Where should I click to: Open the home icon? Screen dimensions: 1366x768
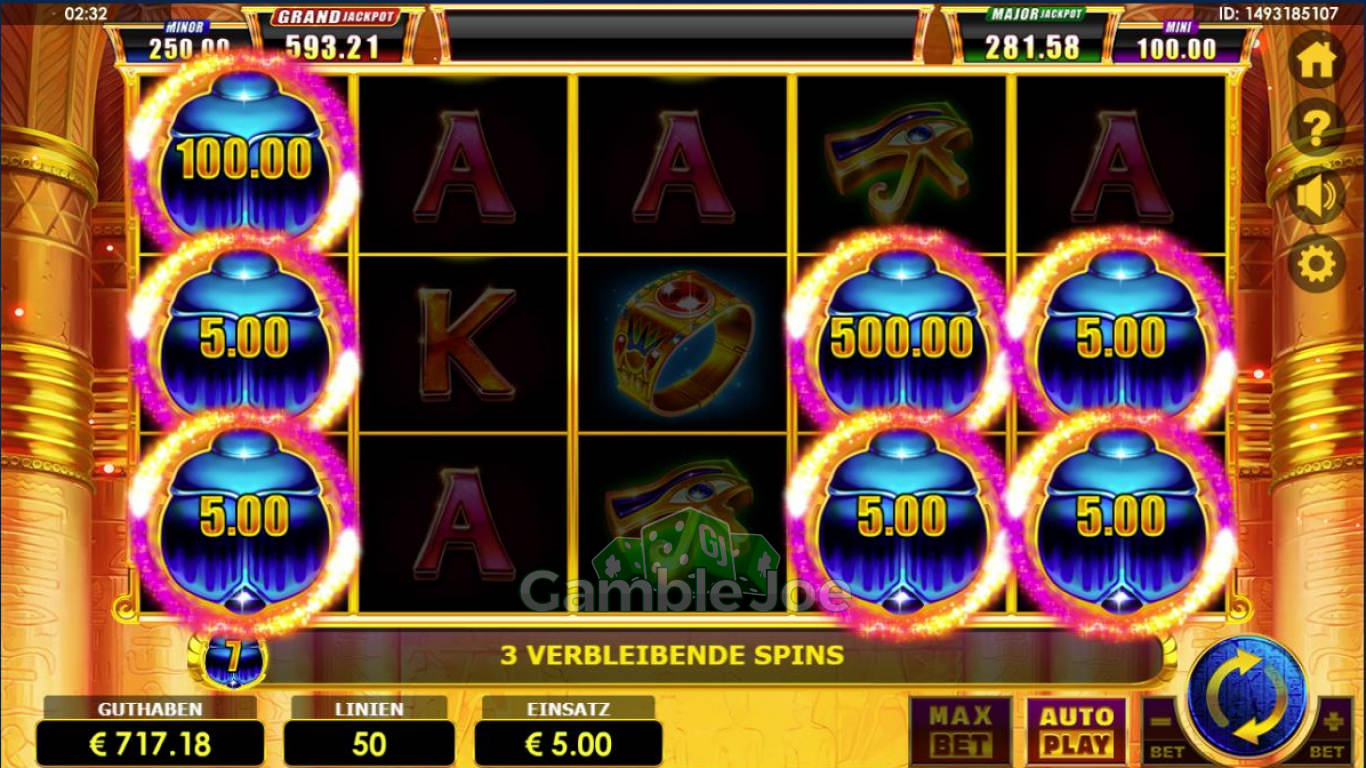tap(1317, 61)
